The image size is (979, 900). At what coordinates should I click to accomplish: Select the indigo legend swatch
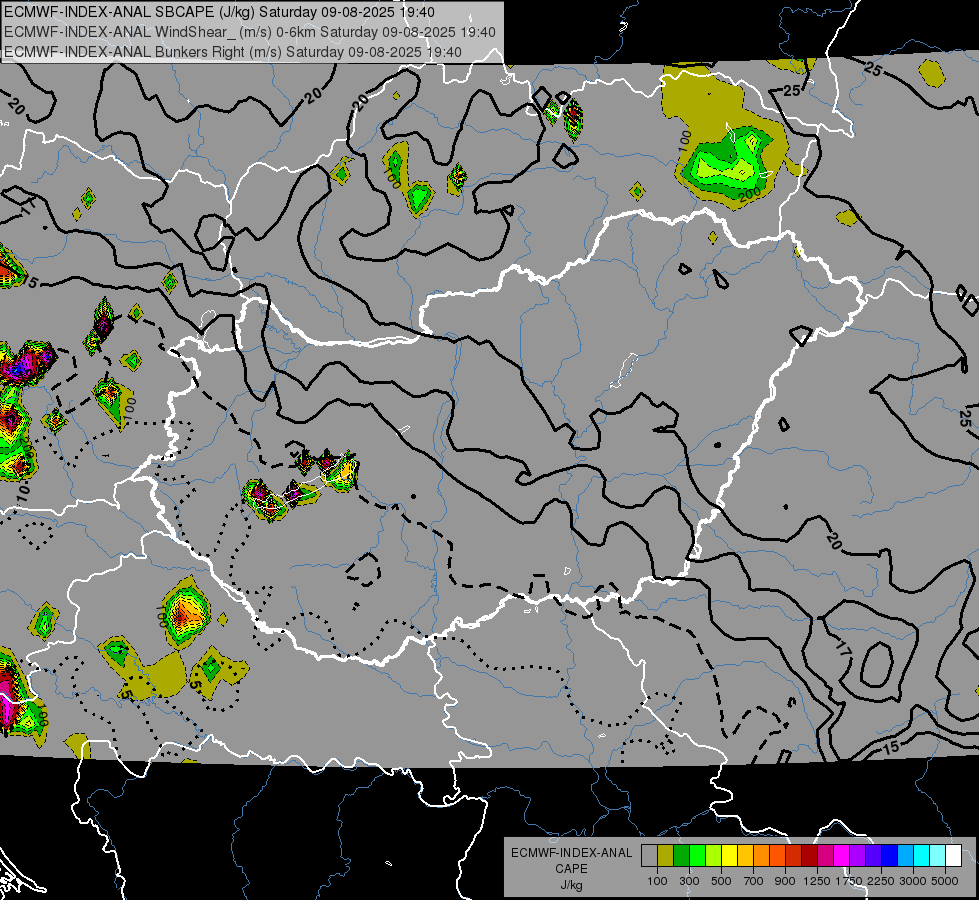point(873,855)
